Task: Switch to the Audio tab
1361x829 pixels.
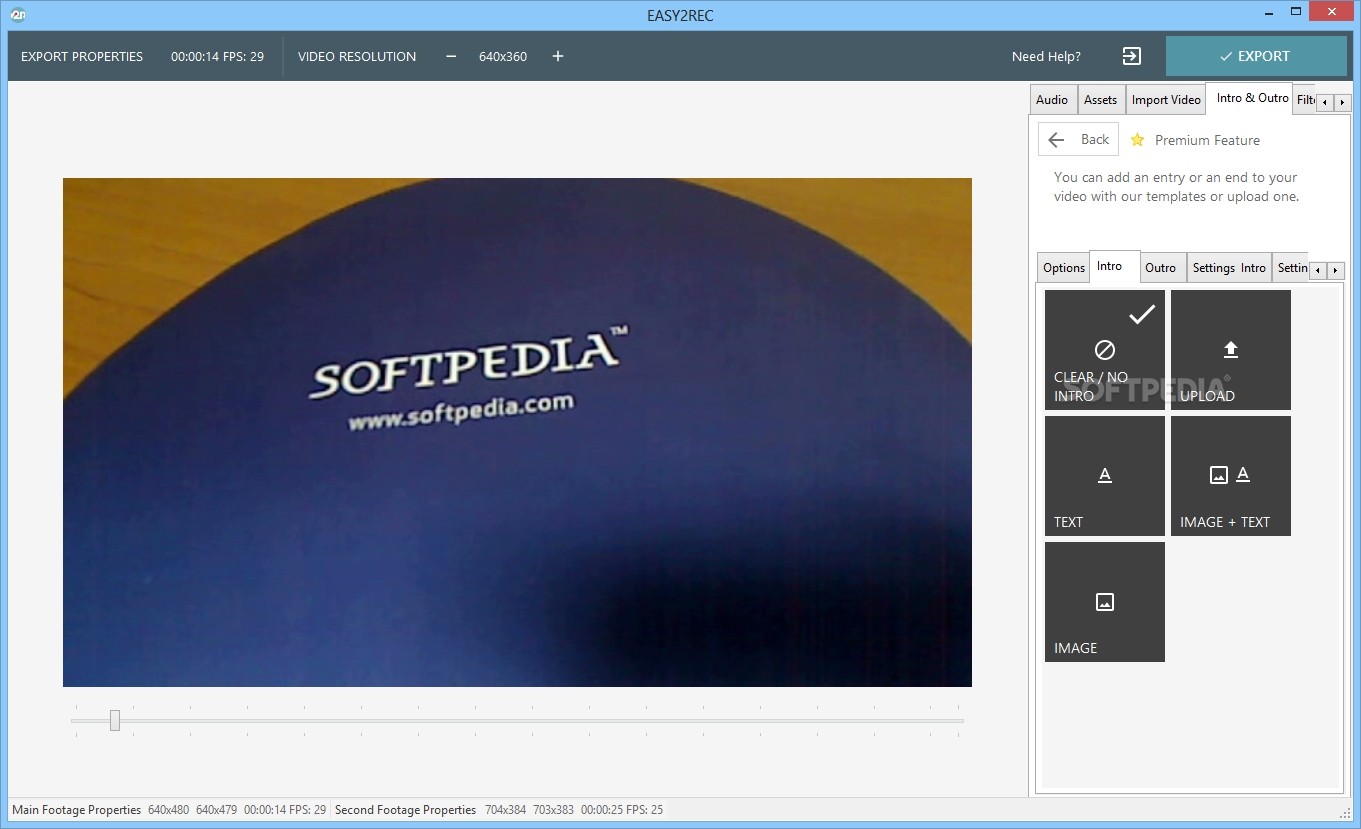Action: [1052, 100]
